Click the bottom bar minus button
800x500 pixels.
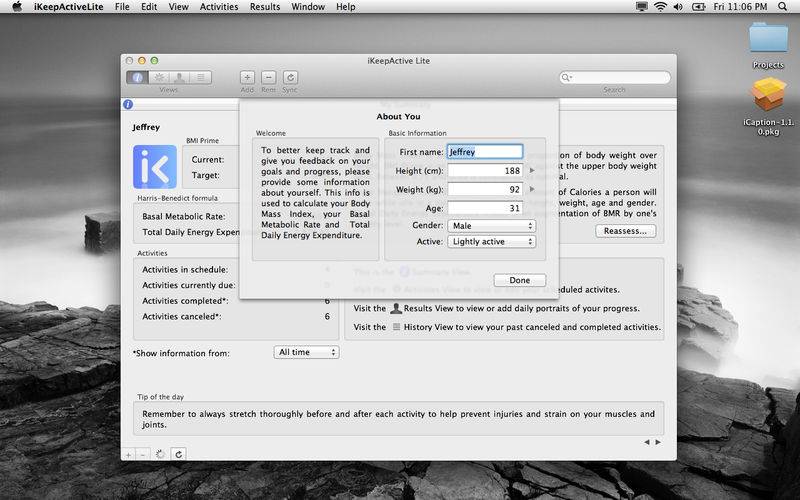pyautogui.click(x=143, y=454)
